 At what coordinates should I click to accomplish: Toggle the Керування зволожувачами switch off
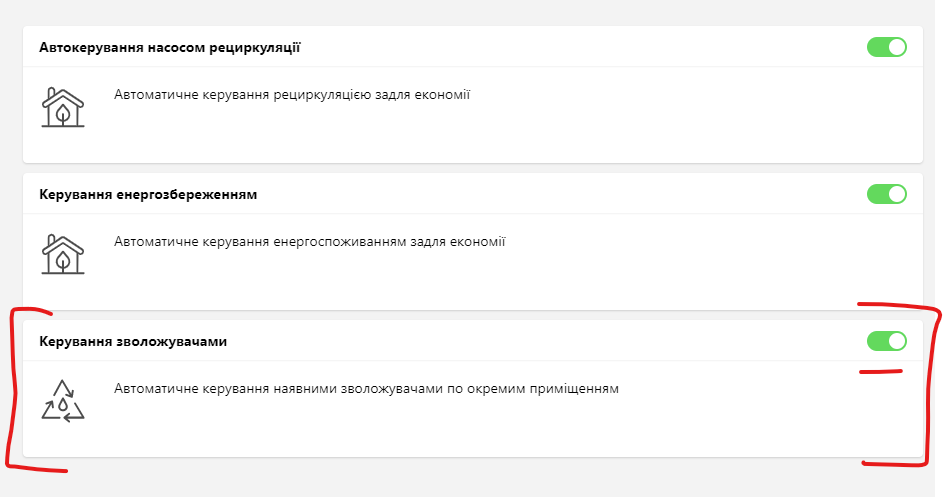(886, 341)
